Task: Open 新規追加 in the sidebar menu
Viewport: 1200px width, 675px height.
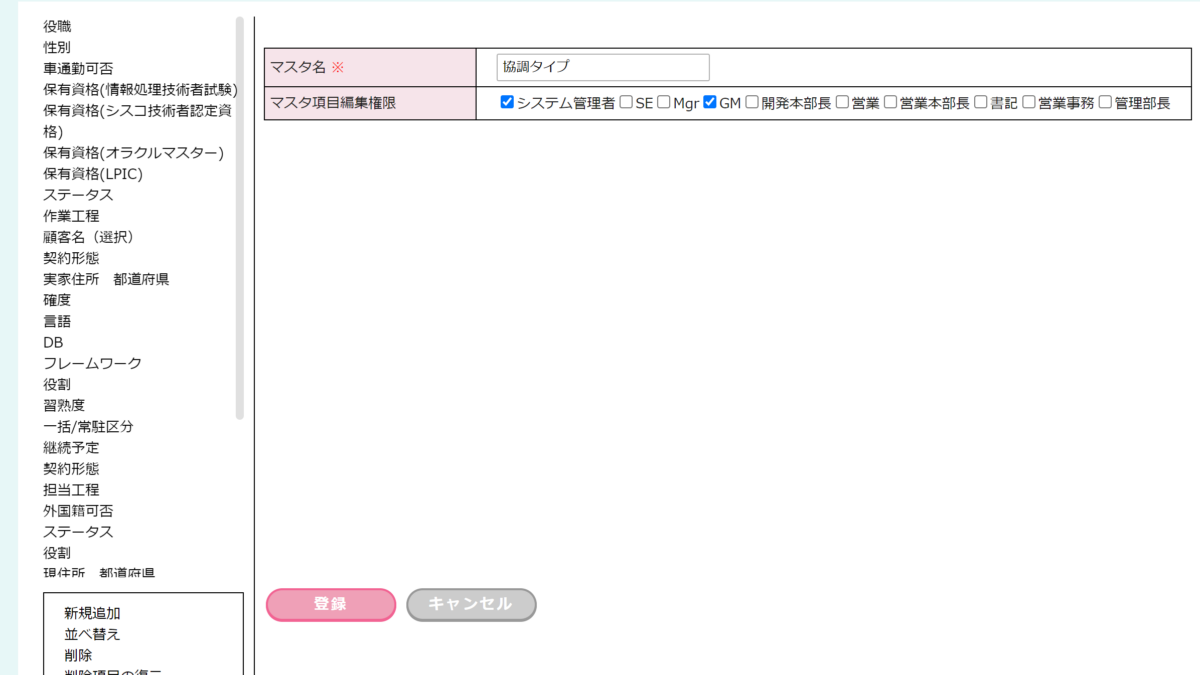Action: coord(92,613)
